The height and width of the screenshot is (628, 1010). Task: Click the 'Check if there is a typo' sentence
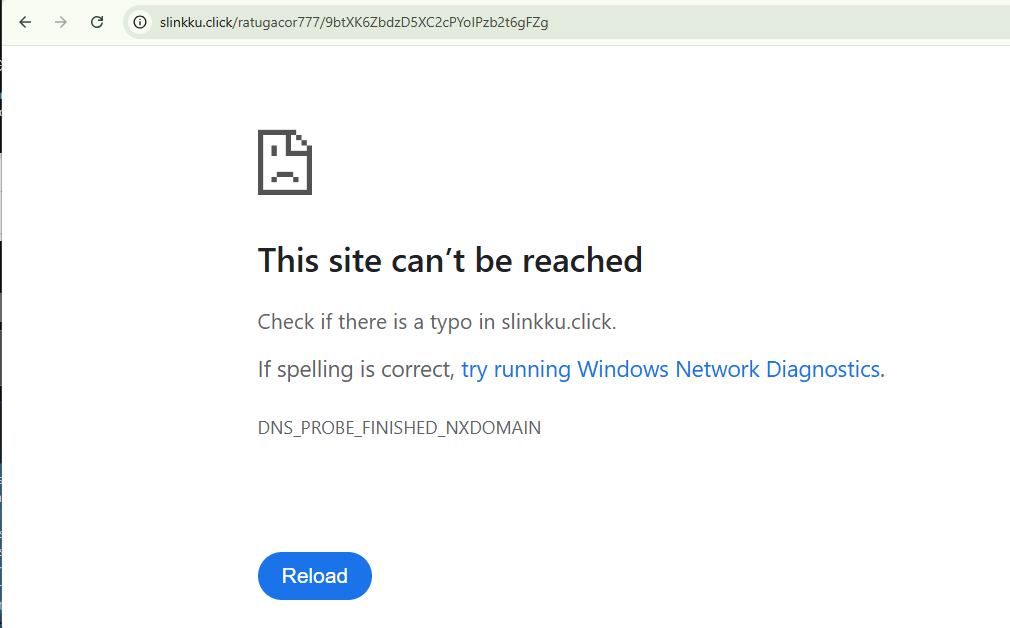pyautogui.click(x=437, y=322)
